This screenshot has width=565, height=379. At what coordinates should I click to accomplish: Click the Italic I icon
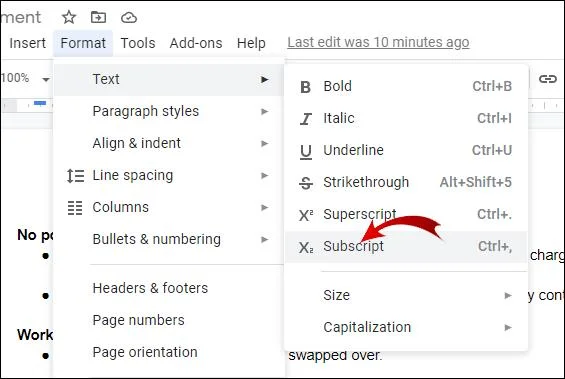[x=306, y=119]
